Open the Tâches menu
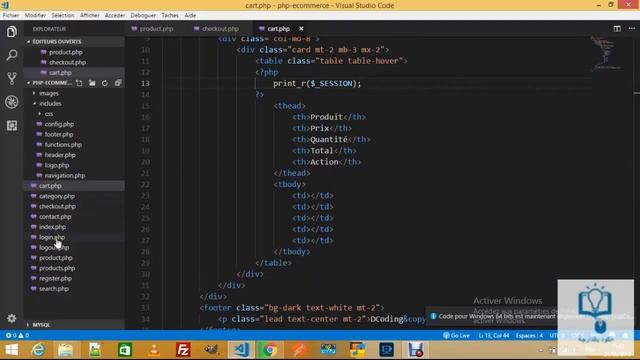Screen dimensions: 640x360 tap(170, 15)
